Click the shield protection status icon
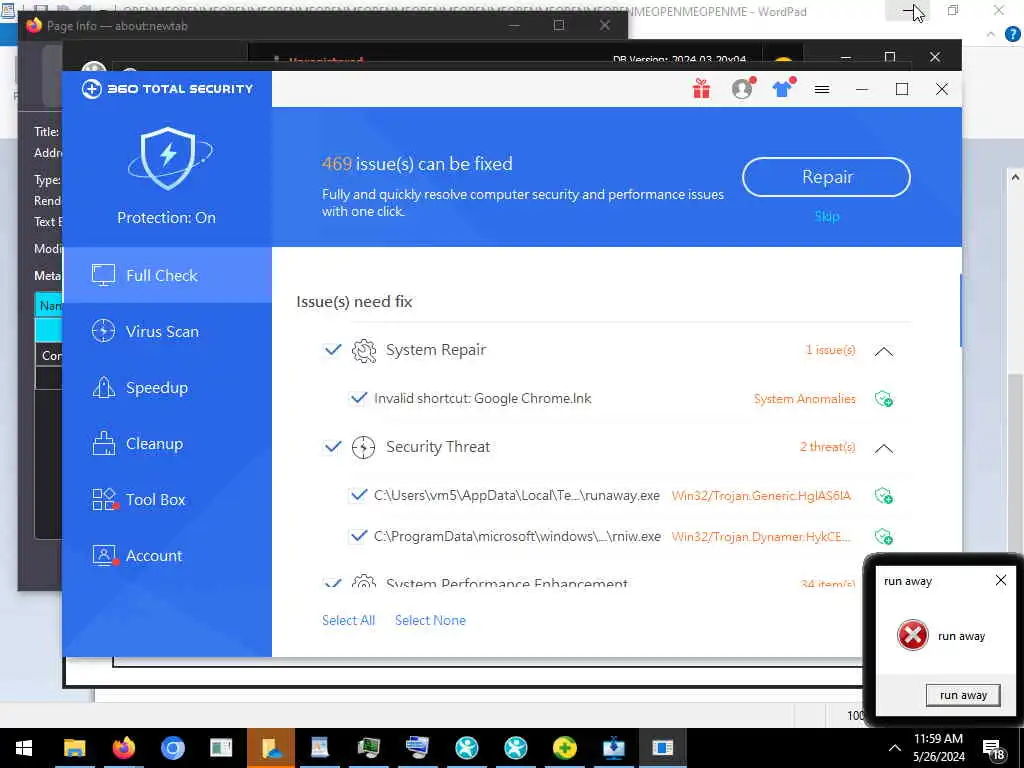 pos(169,158)
